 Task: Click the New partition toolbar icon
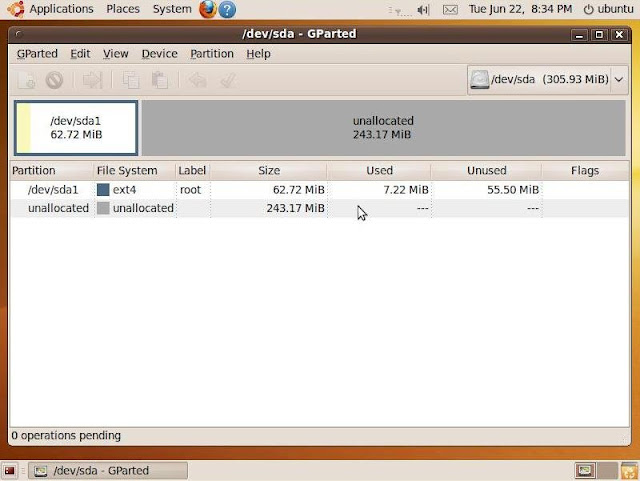(x=26, y=80)
